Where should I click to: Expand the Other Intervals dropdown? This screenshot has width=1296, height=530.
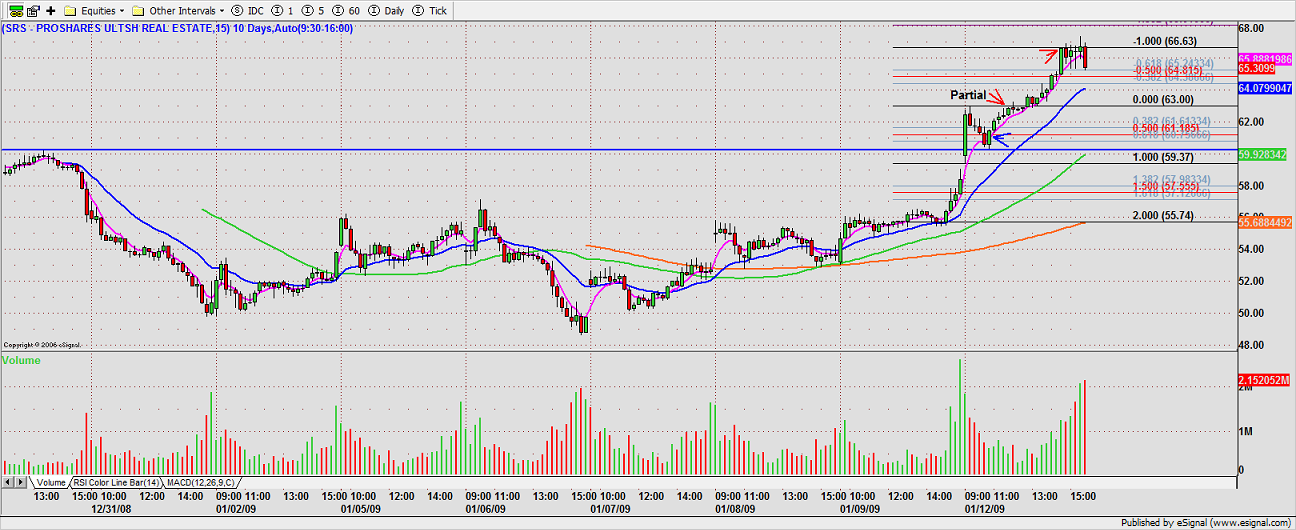click(x=222, y=10)
